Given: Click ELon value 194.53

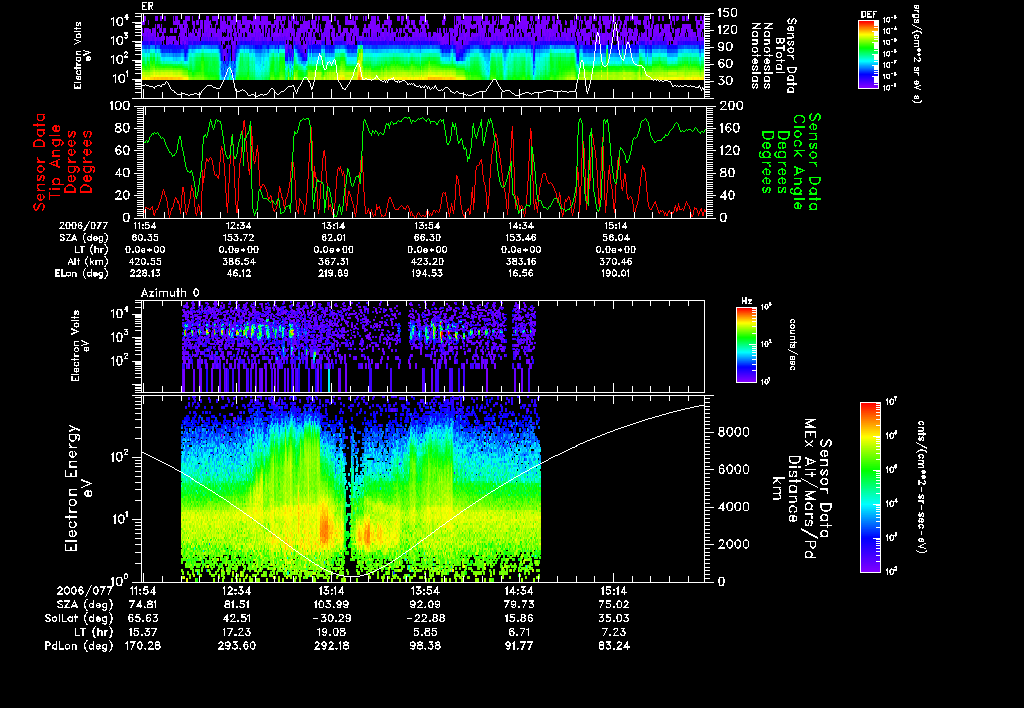Looking at the screenshot, I should (x=427, y=273).
